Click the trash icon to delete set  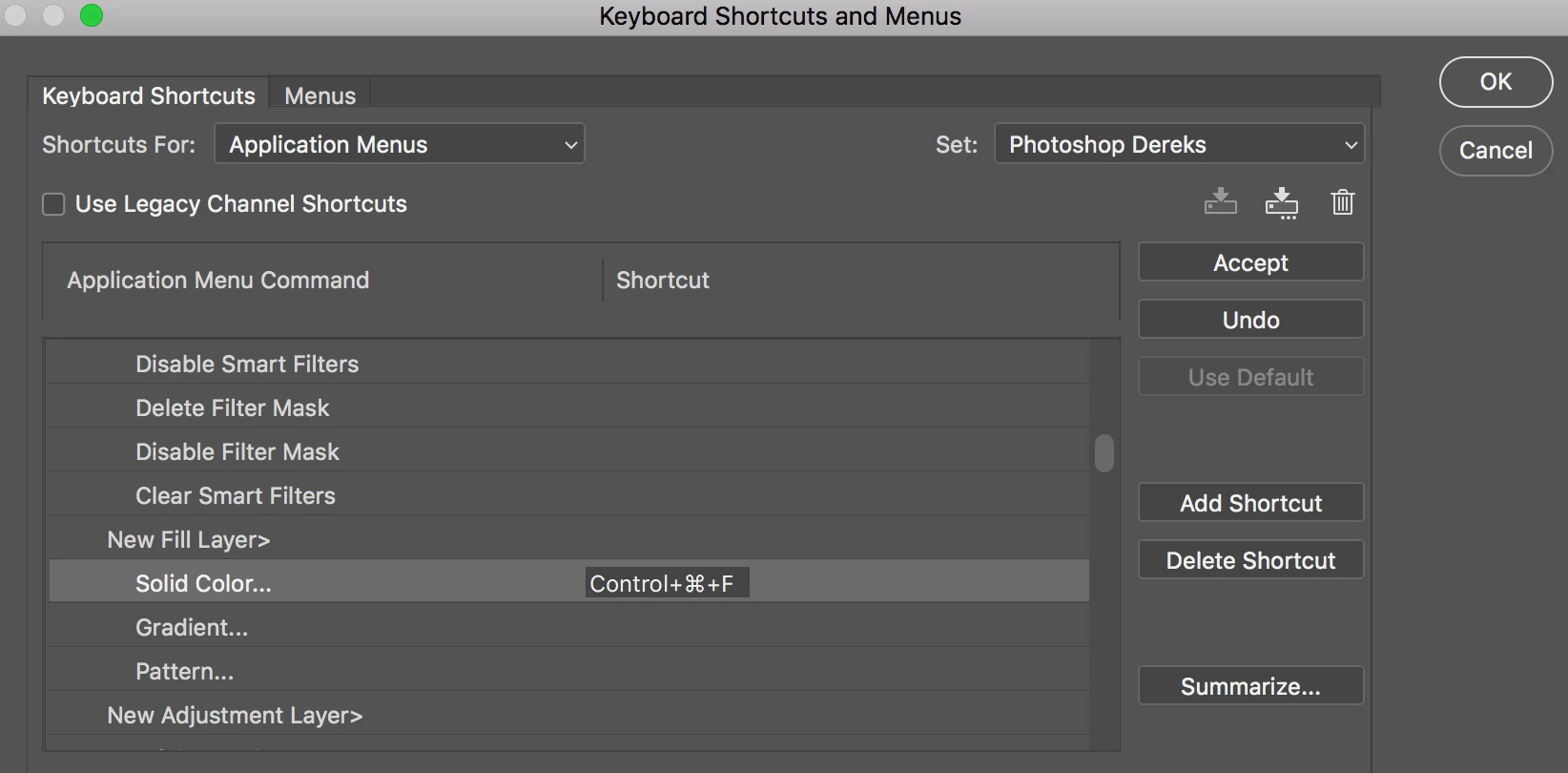pos(1342,202)
